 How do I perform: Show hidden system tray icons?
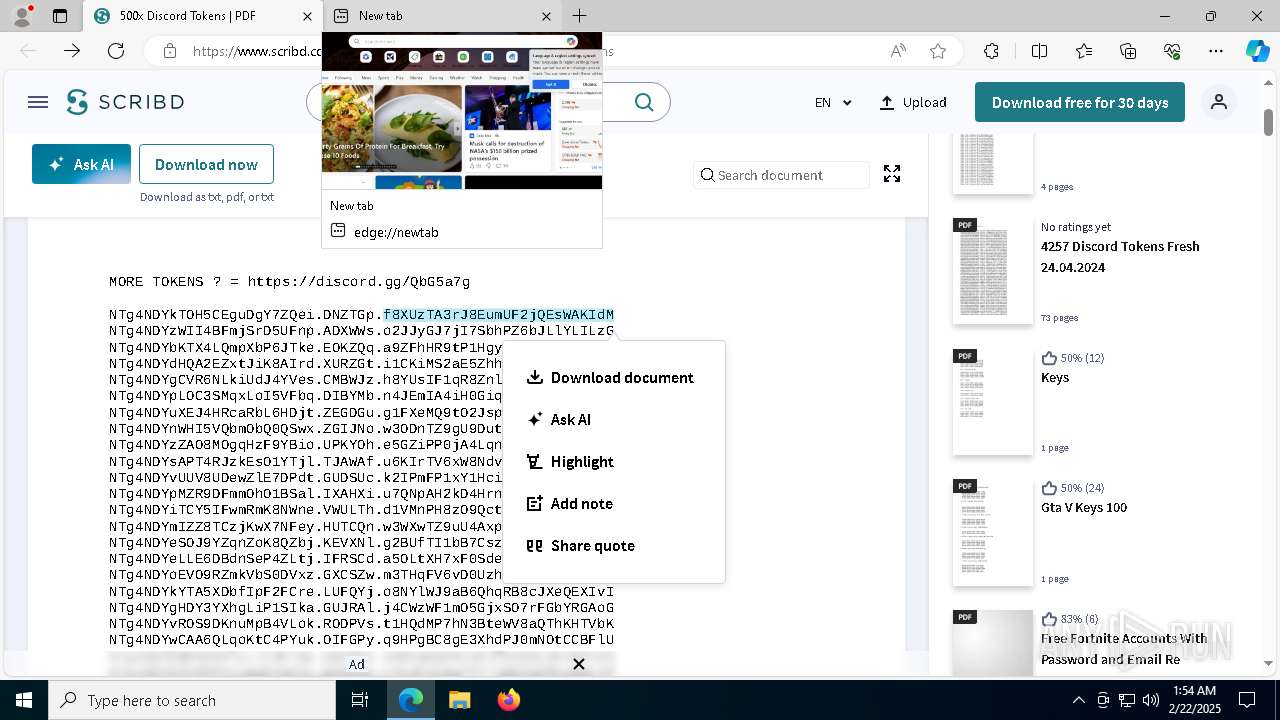click(1078, 700)
